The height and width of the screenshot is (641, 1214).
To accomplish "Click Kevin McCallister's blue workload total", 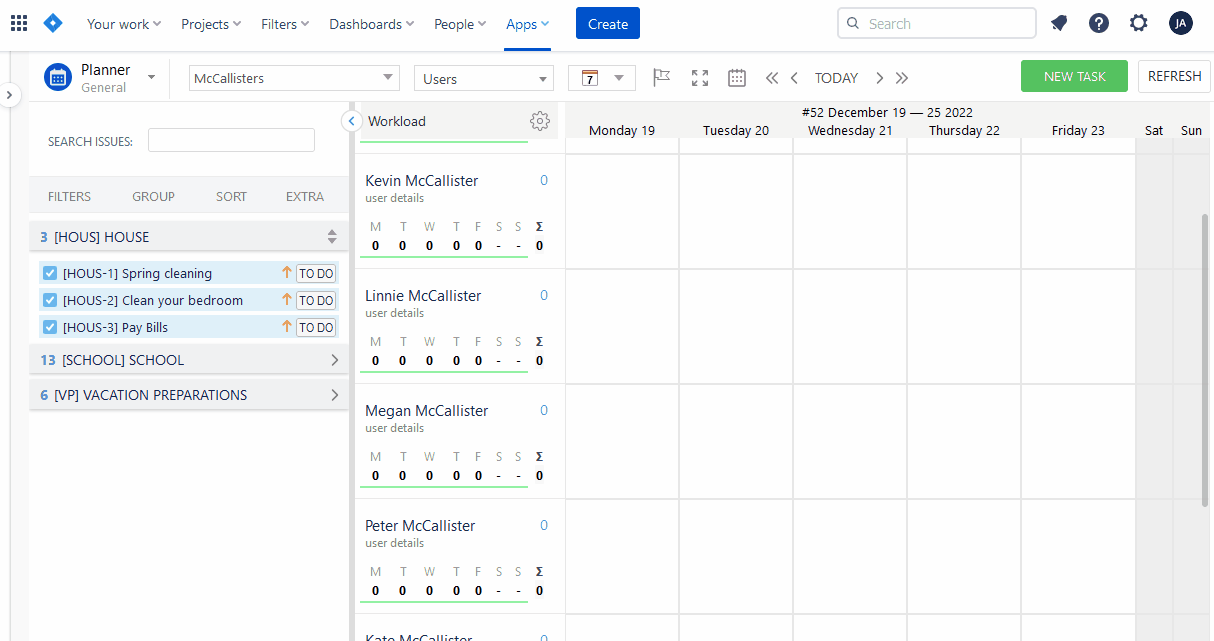I will pyautogui.click(x=544, y=181).
